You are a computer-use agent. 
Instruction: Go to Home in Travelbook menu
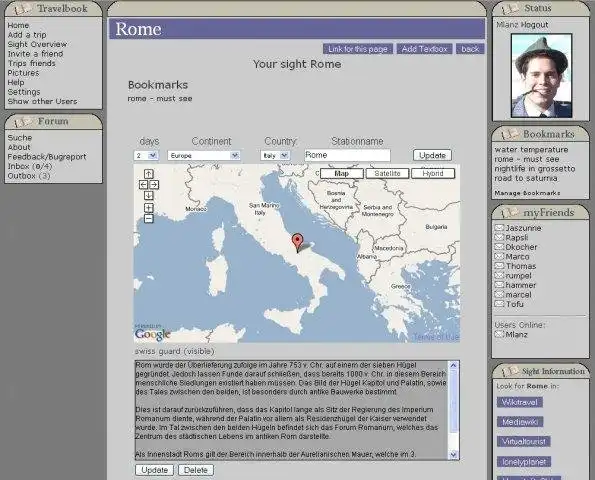(18, 25)
